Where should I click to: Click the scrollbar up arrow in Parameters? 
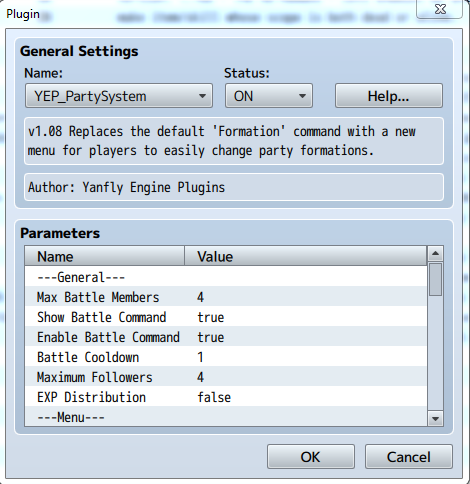click(435, 254)
